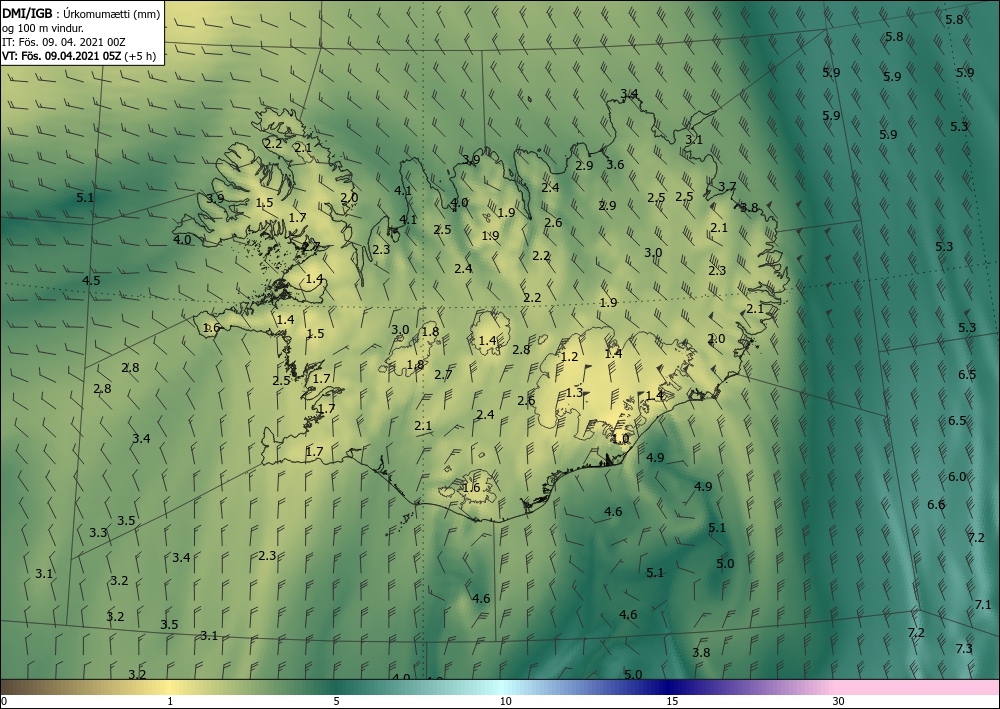Screen dimensions: 1000x709
Task: Select the offshore value '6.6'
Action: [936, 504]
